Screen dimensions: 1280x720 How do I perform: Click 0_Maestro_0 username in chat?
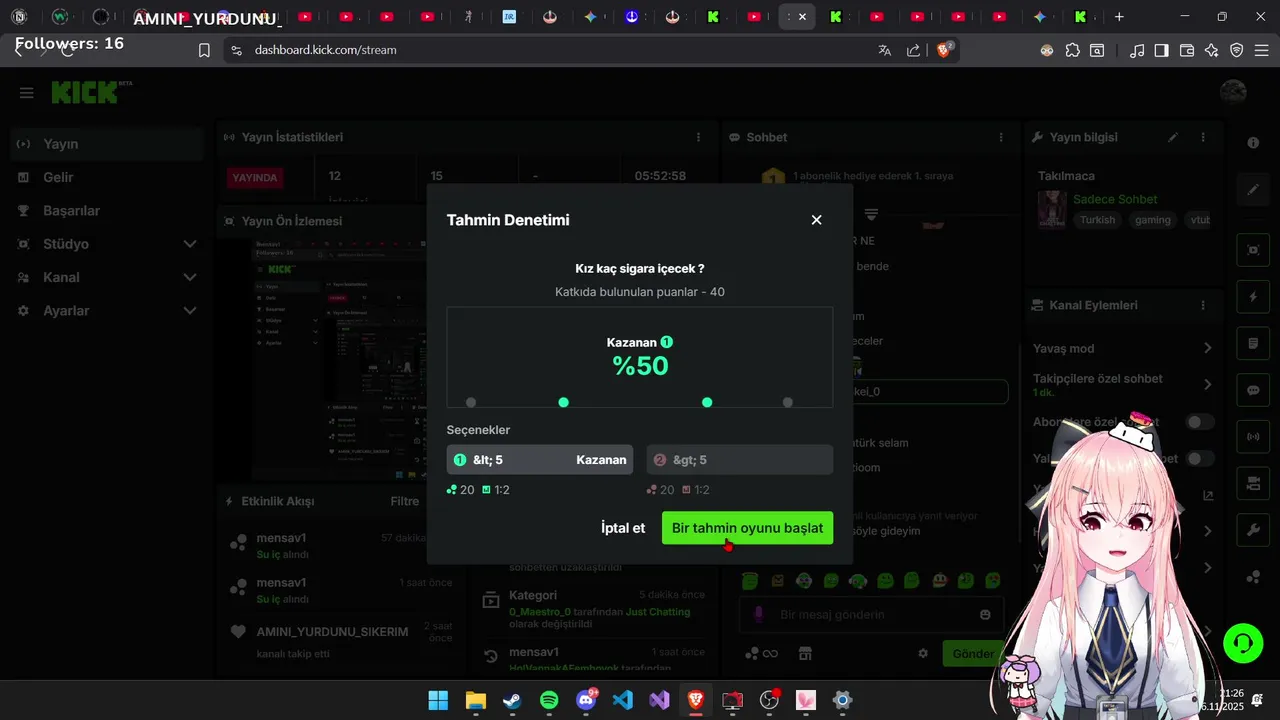pyautogui.click(x=540, y=612)
